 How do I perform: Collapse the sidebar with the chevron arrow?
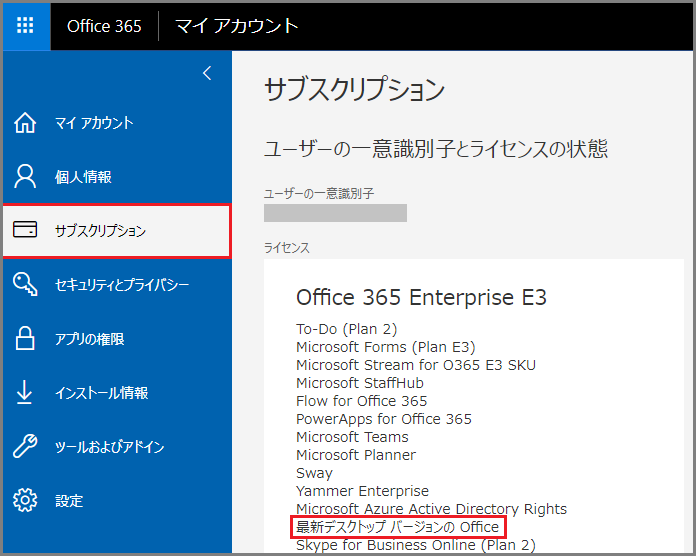pyautogui.click(x=207, y=73)
